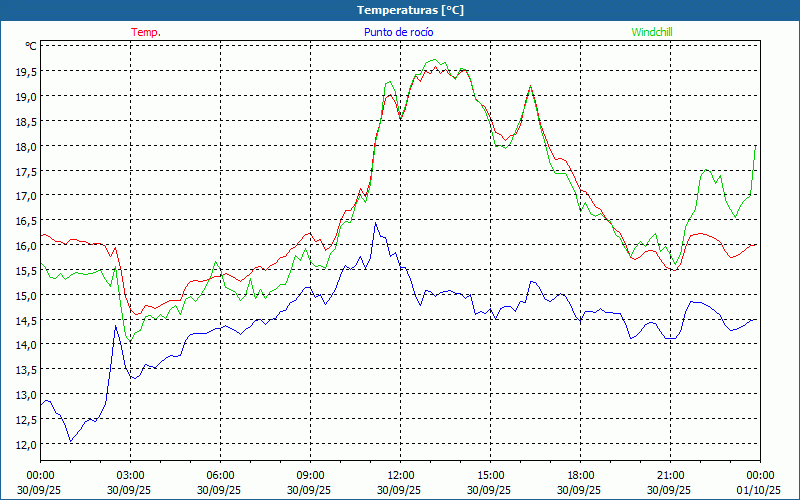Click the 19,5 y-axis value label

(25, 71)
